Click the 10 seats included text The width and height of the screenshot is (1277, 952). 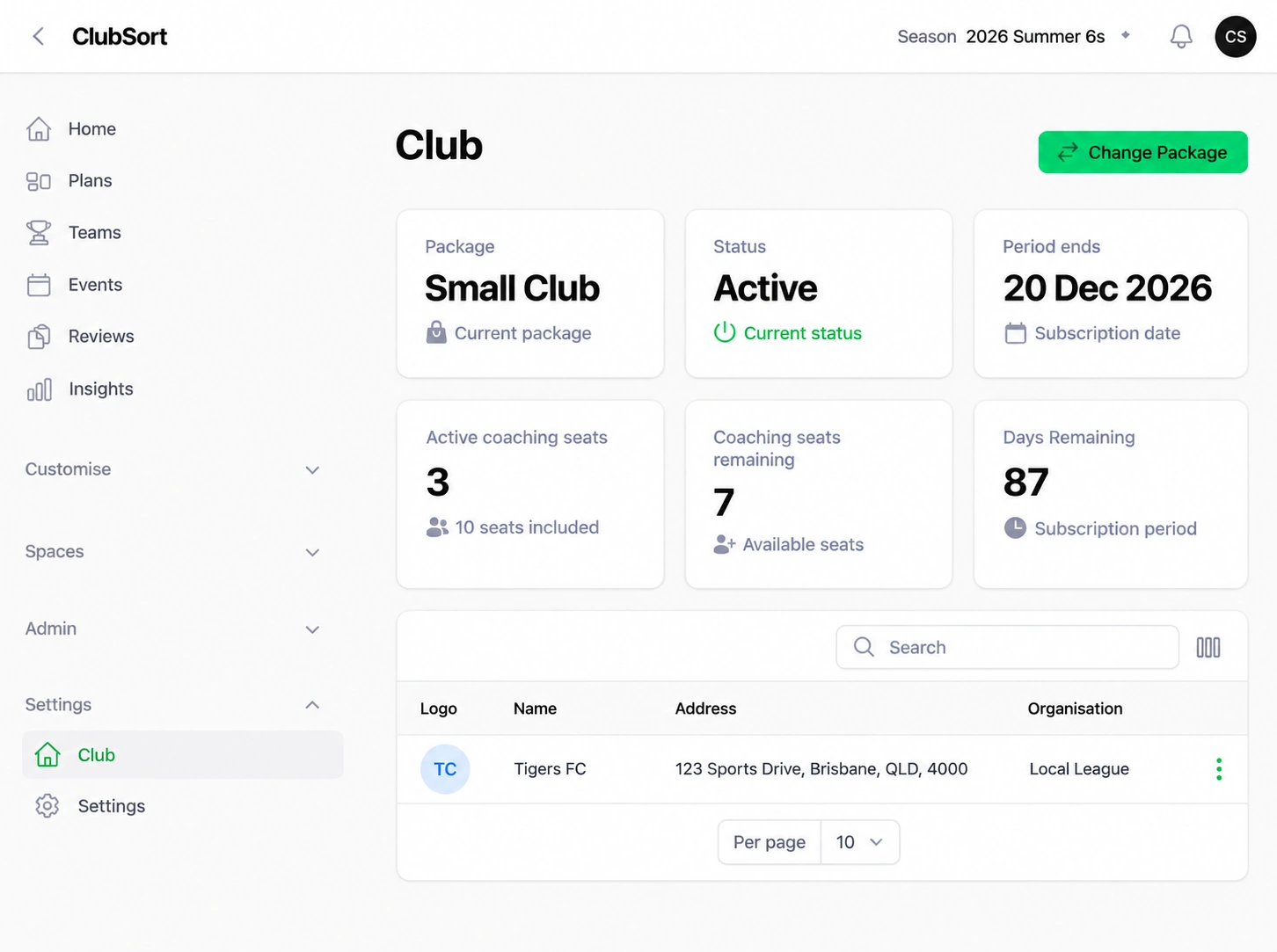point(527,527)
